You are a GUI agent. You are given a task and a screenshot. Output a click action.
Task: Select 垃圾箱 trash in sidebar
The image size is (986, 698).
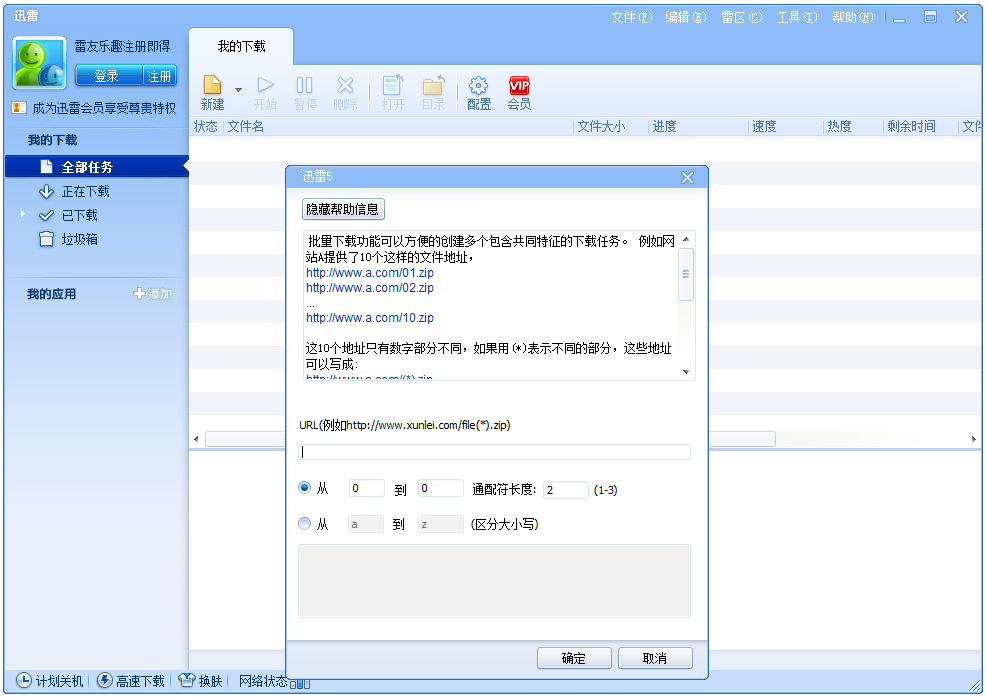pos(46,239)
